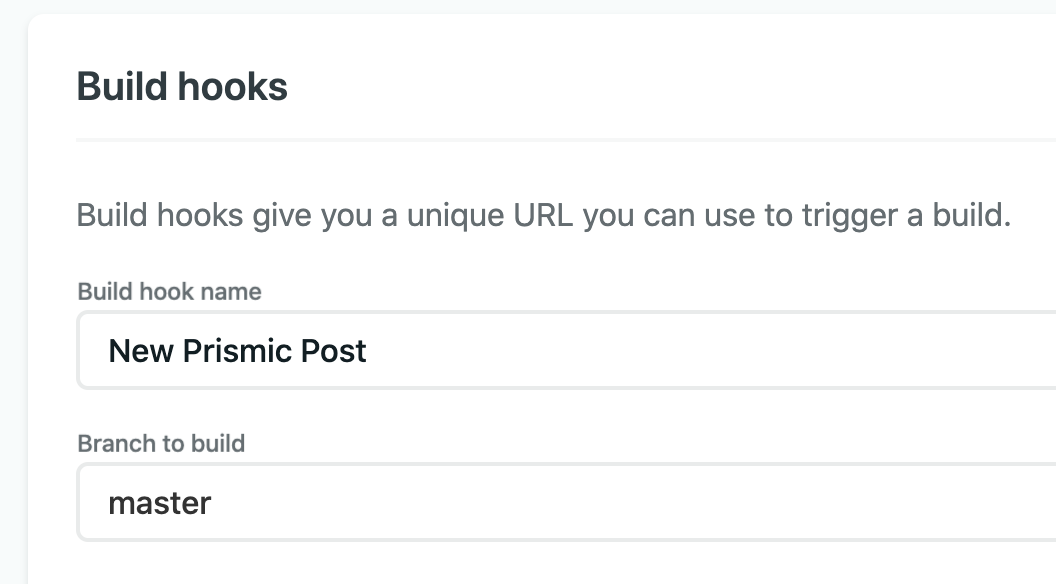Click empty space after "New Prismic Post"
The image size is (1056, 584).
click(700, 351)
